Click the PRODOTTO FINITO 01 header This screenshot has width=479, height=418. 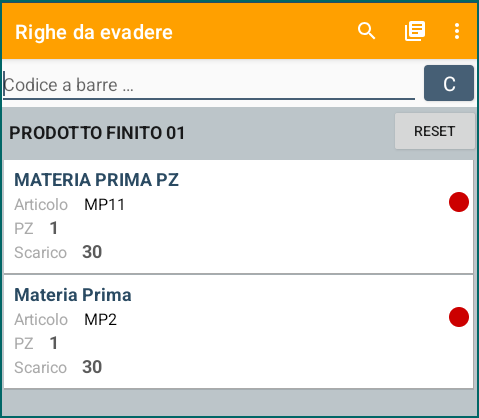tap(97, 133)
